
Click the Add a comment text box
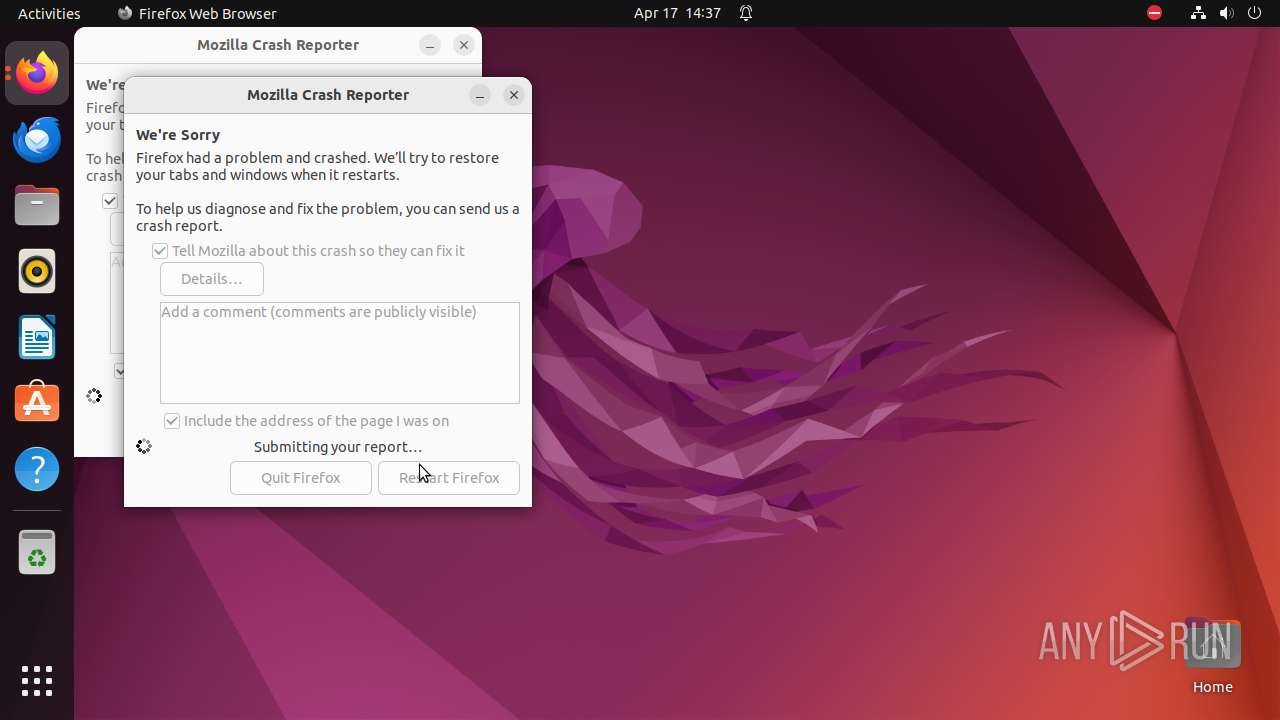pyautogui.click(x=340, y=353)
